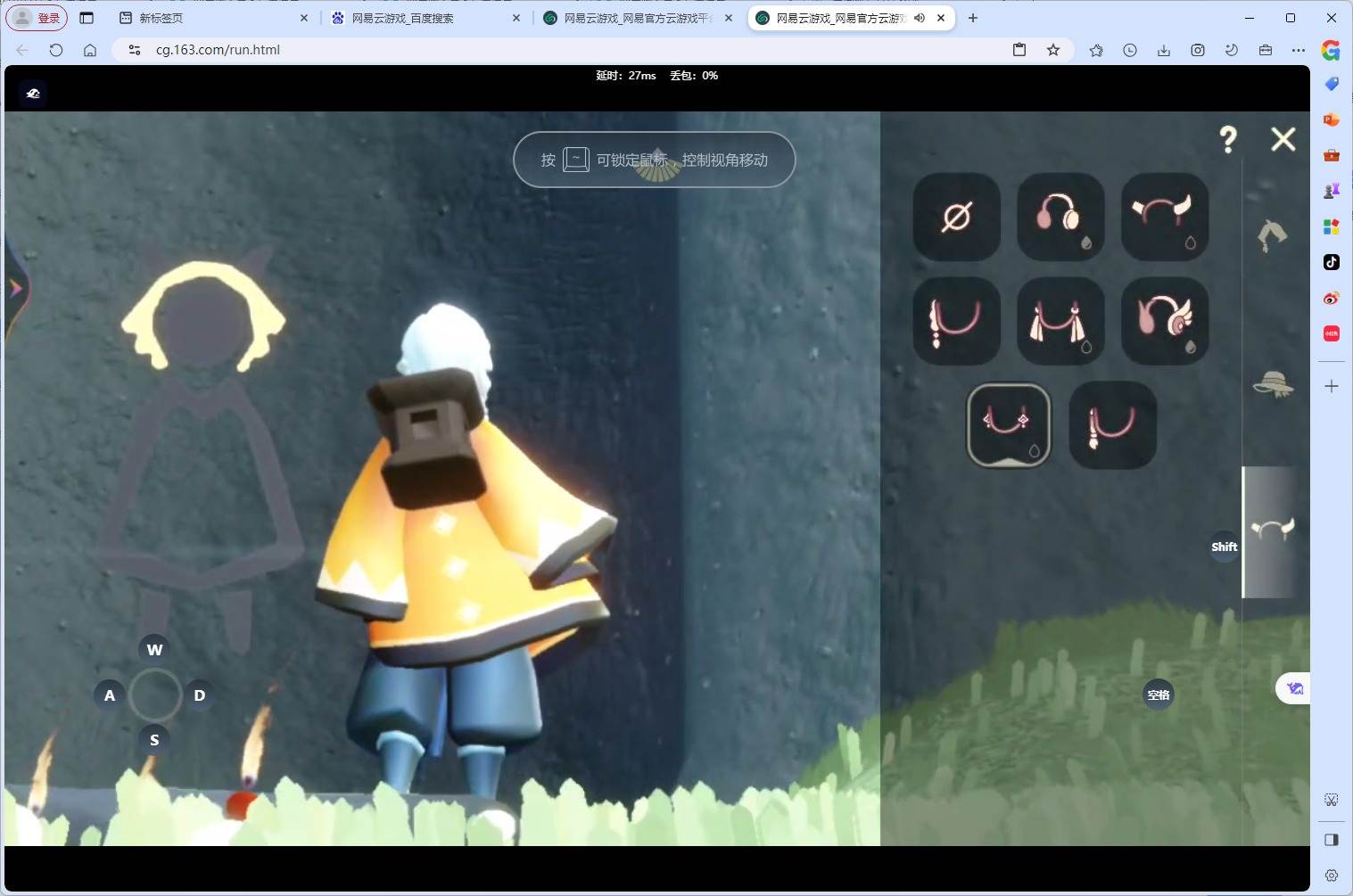The image size is (1353, 896).
Task: Expand the left edge side panel arrow
Action: point(16,288)
